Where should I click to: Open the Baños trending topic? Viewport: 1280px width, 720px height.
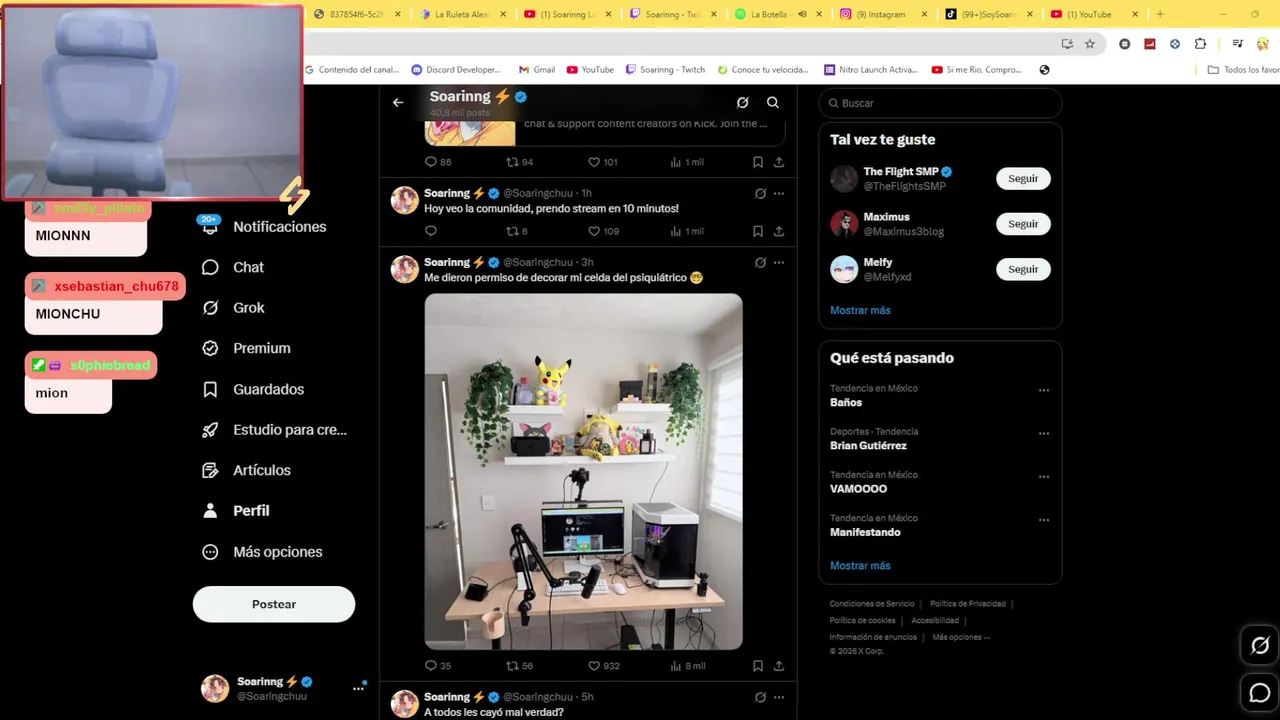coord(846,402)
